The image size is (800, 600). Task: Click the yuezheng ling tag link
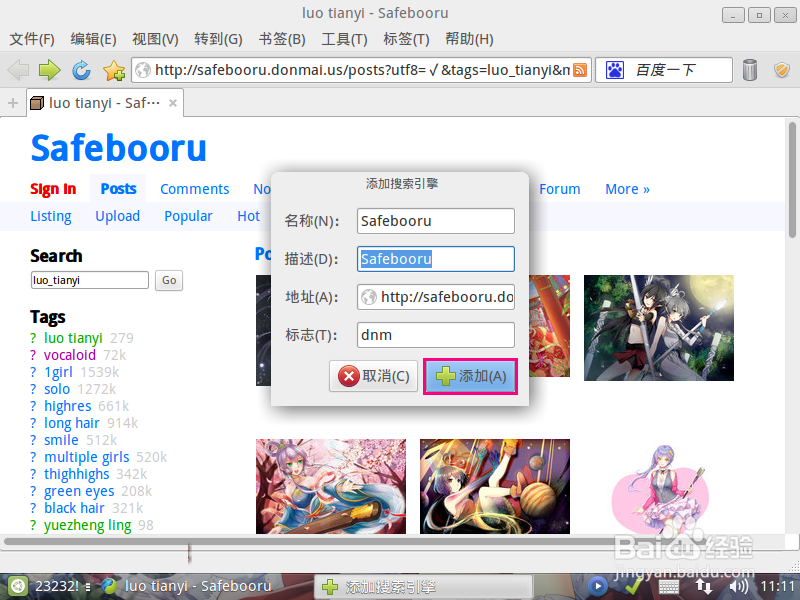click(x=87, y=525)
